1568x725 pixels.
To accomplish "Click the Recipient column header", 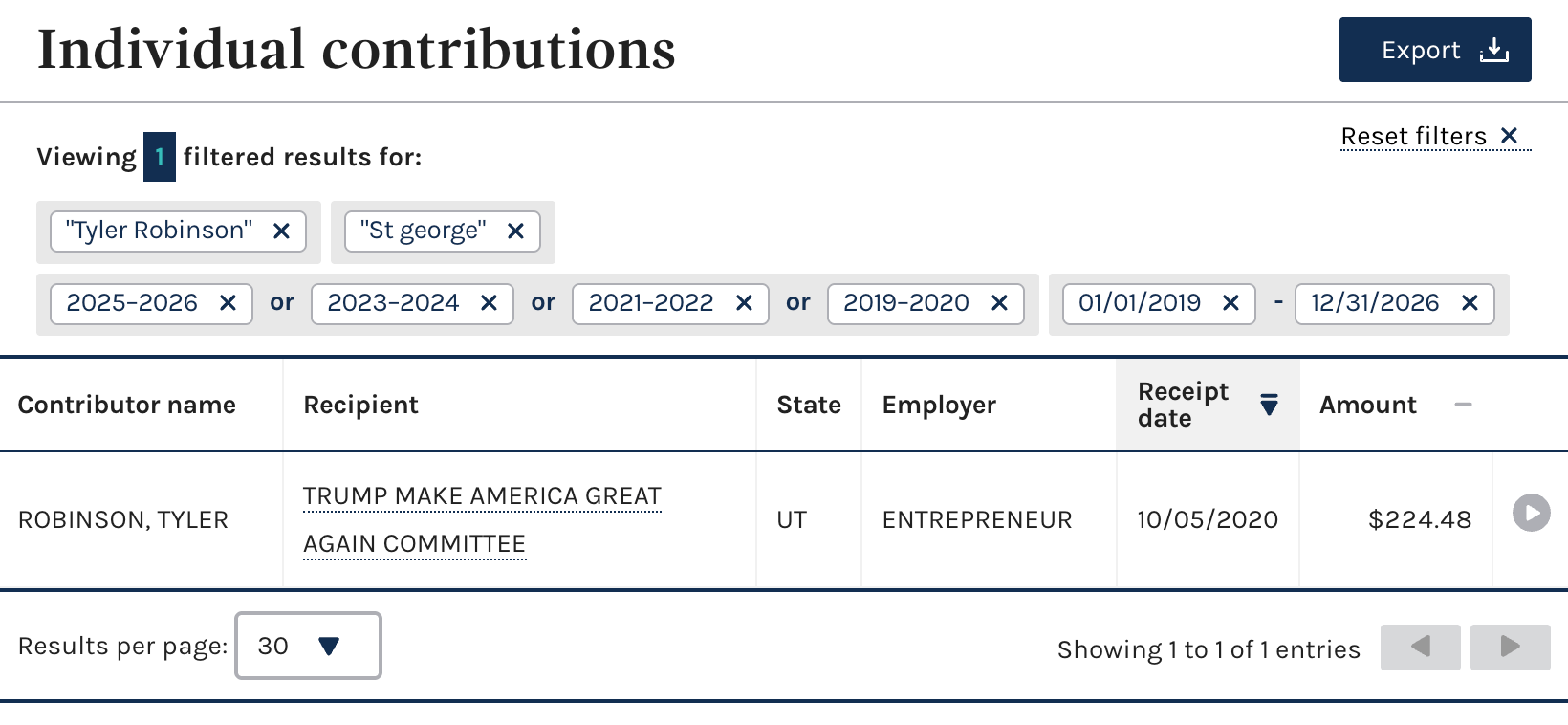I will tap(361, 405).
